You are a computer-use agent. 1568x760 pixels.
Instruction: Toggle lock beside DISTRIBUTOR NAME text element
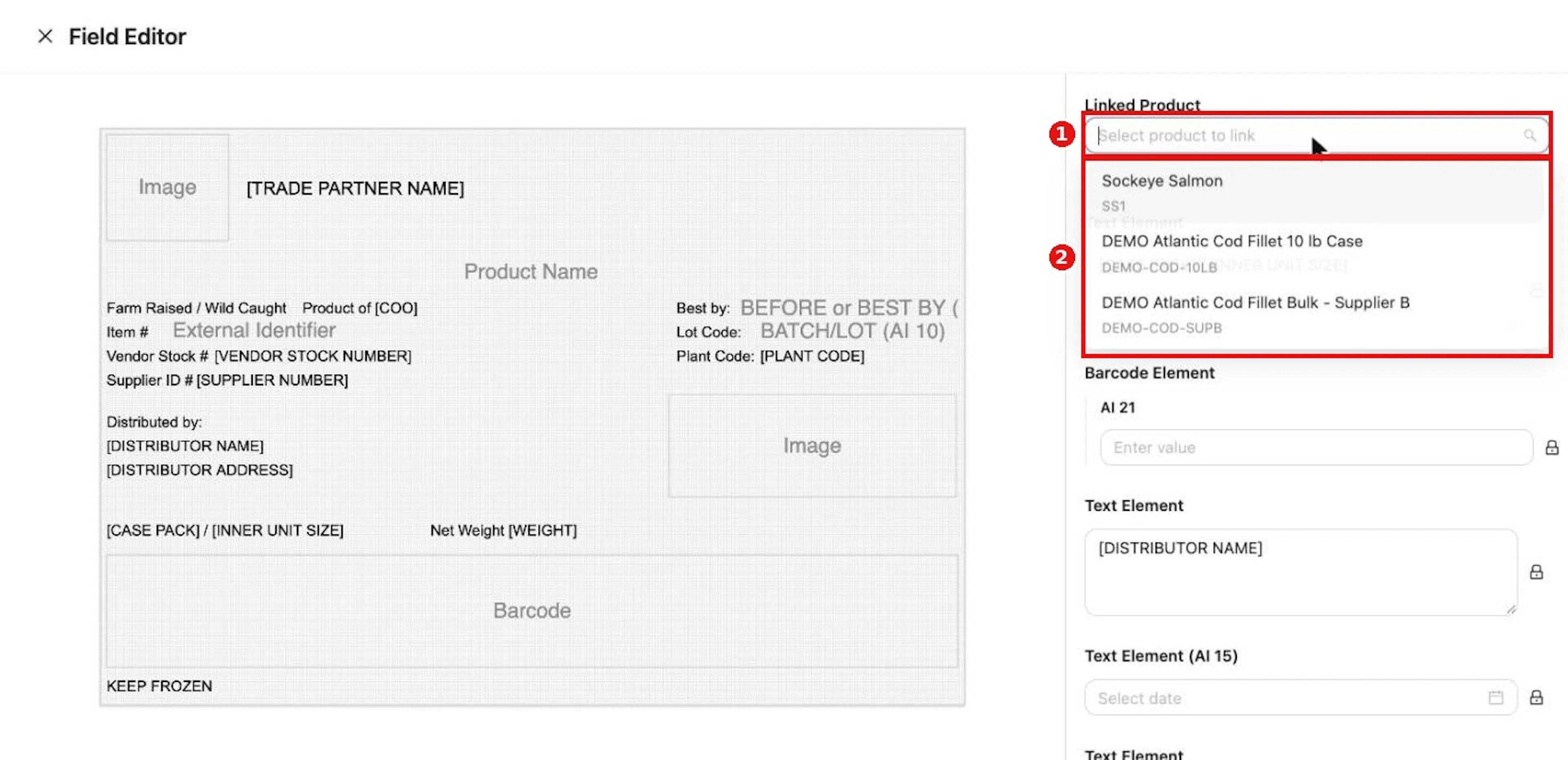(x=1536, y=572)
